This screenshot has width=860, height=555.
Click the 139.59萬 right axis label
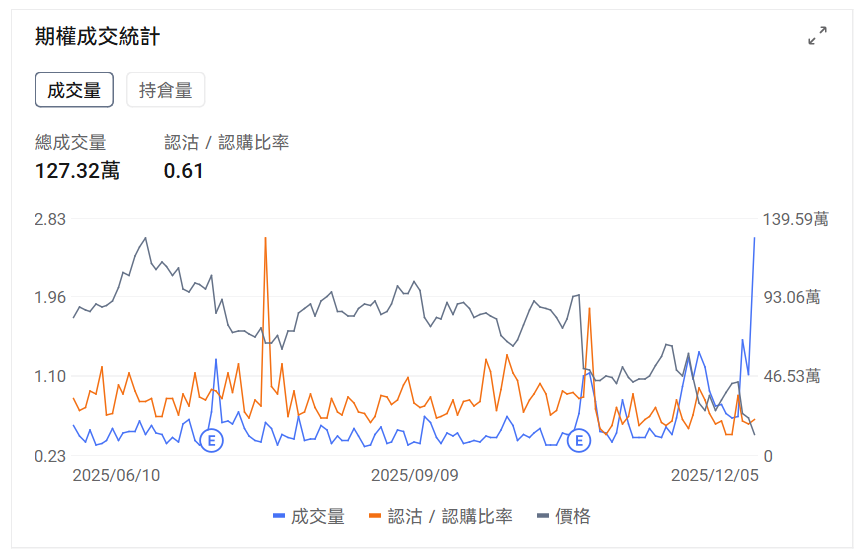(x=794, y=219)
